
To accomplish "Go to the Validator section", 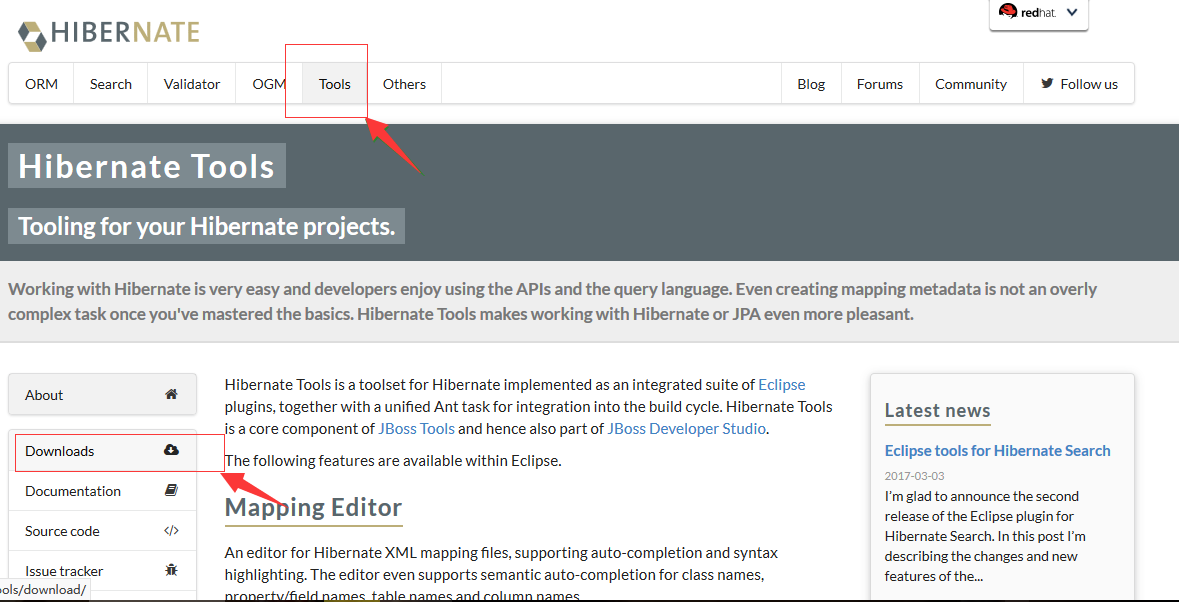I will pos(192,83).
